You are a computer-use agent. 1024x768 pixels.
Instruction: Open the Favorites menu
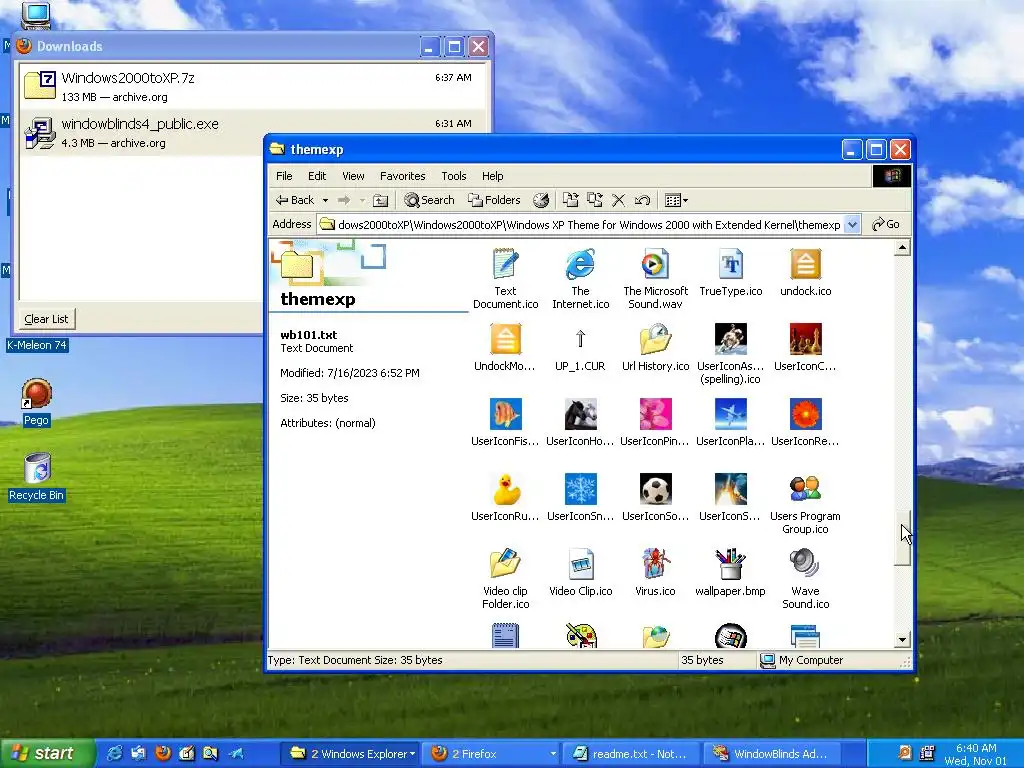click(x=402, y=176)
